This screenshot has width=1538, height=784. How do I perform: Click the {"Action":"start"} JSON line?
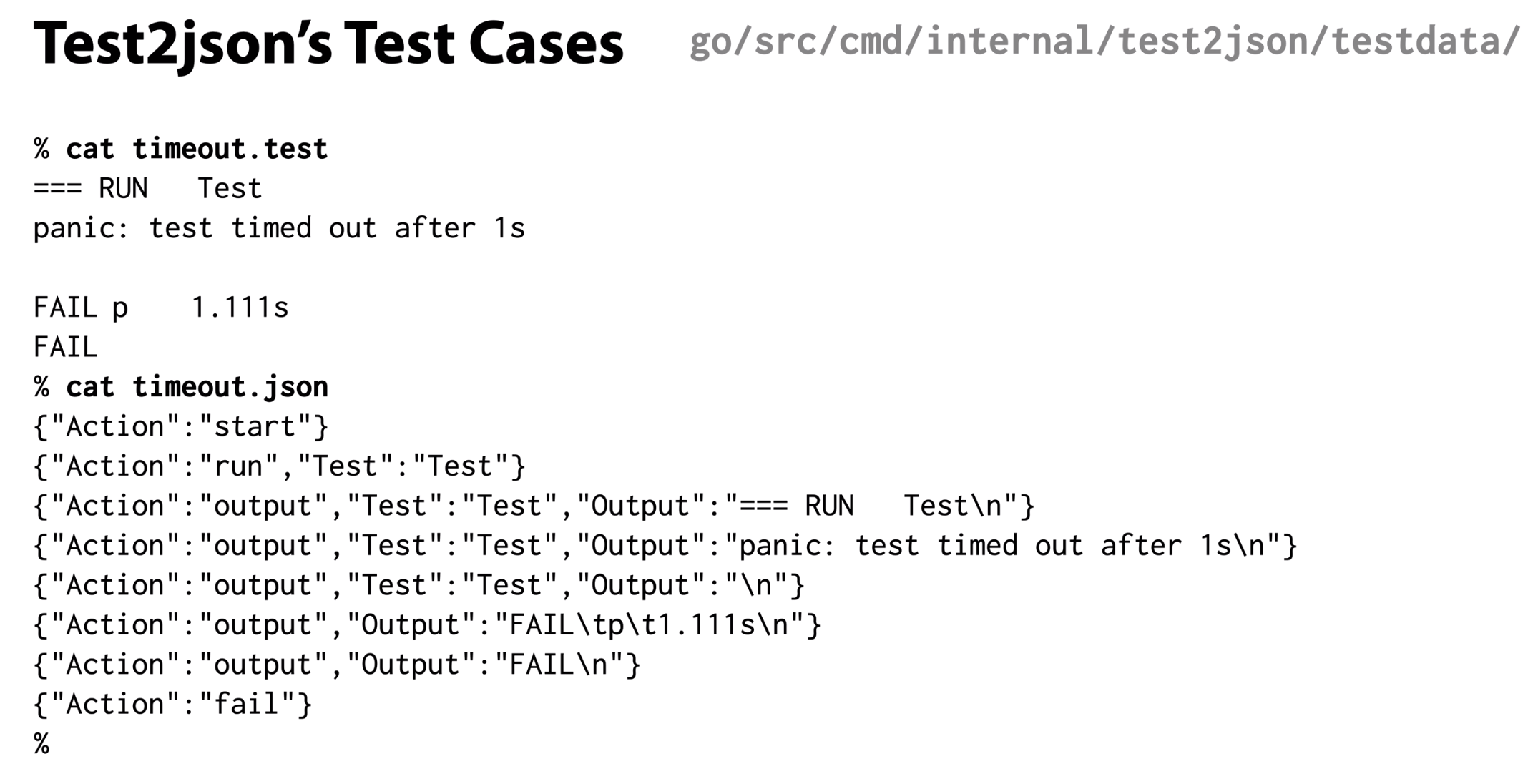pos(181,427)
